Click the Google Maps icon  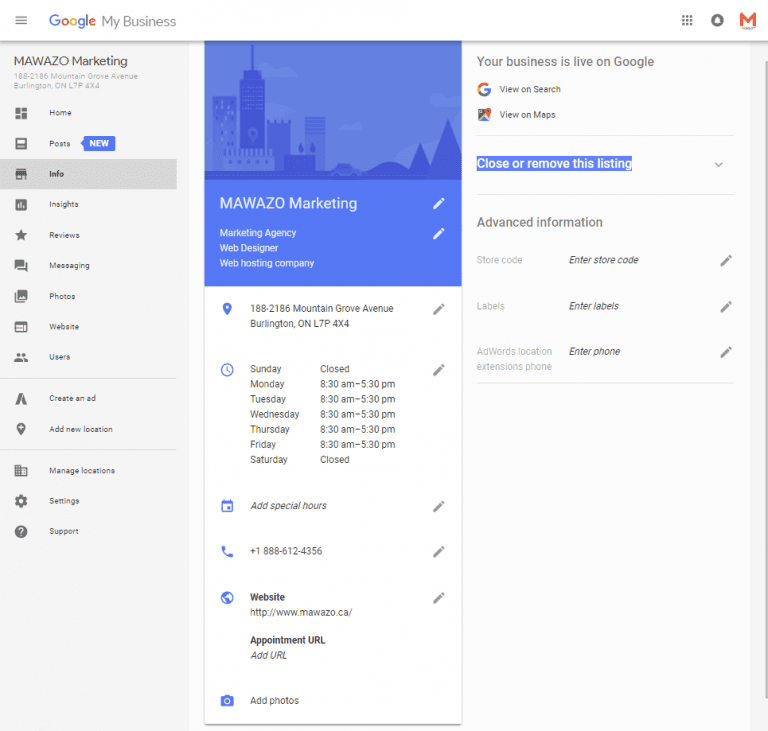point(484,115)
